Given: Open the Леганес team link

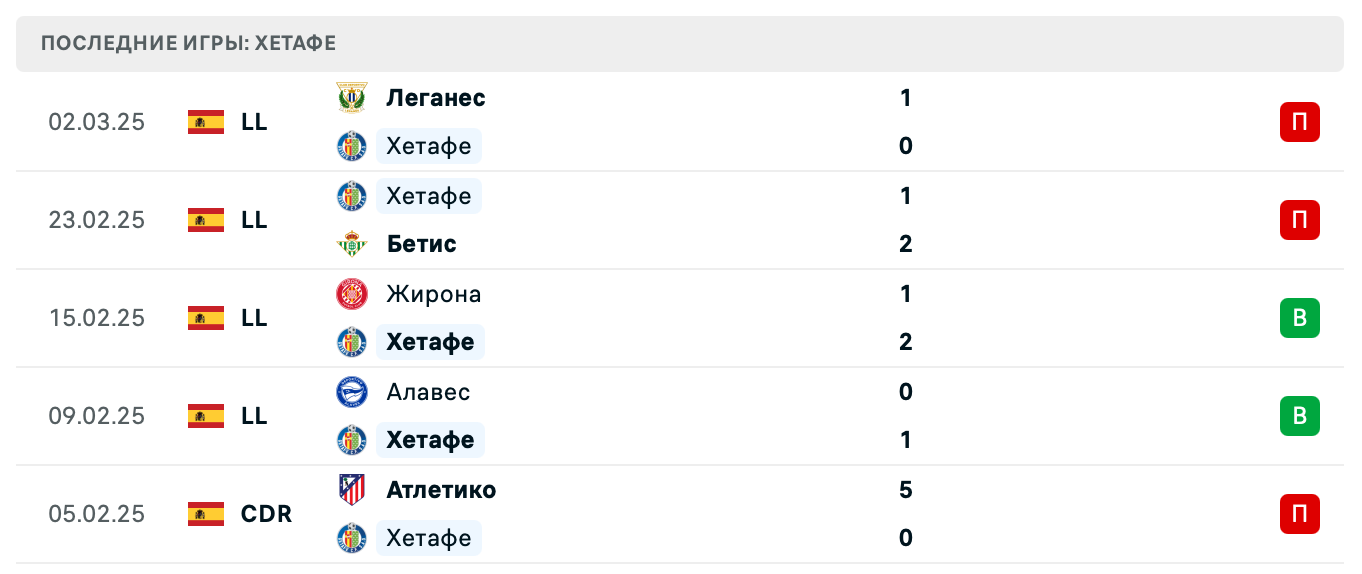Looking at the screenshot, I should (x=436, y=98).
